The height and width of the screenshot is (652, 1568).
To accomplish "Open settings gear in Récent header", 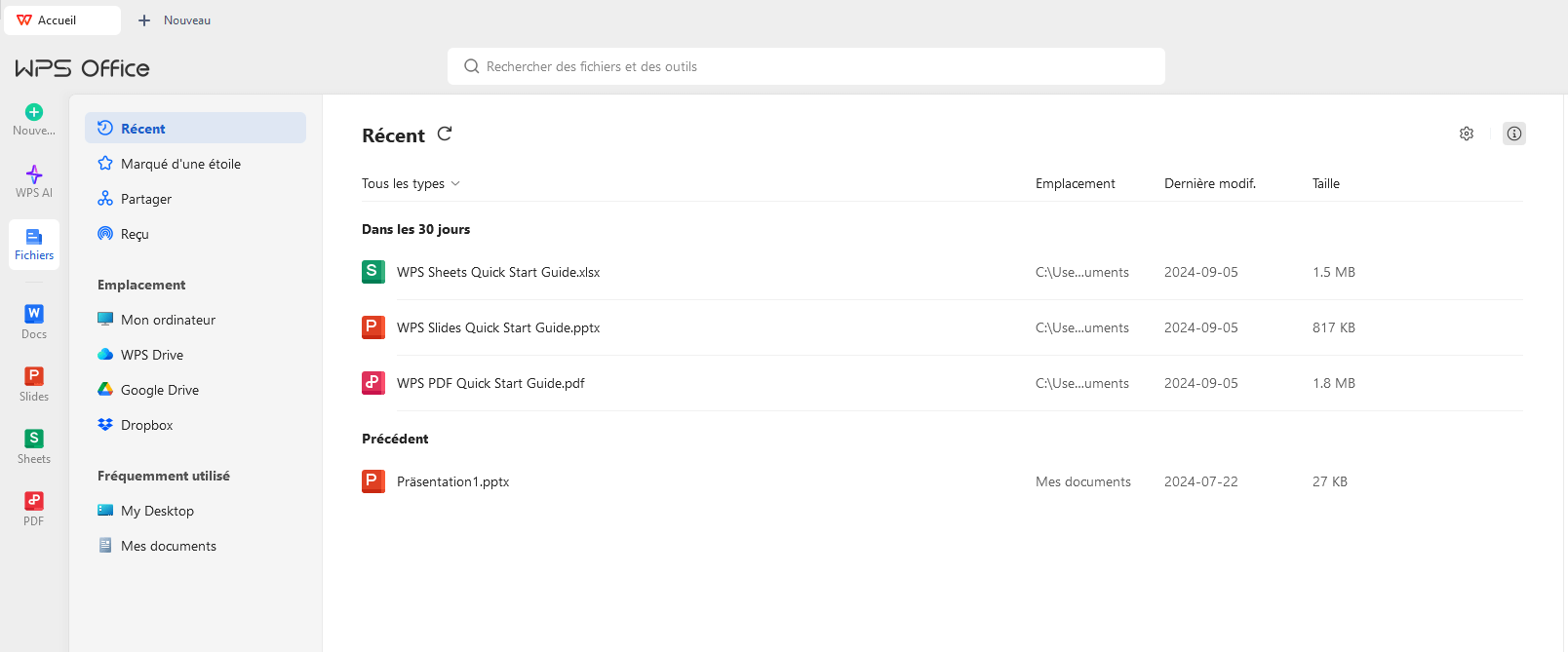I will [x=1466, y=134].
